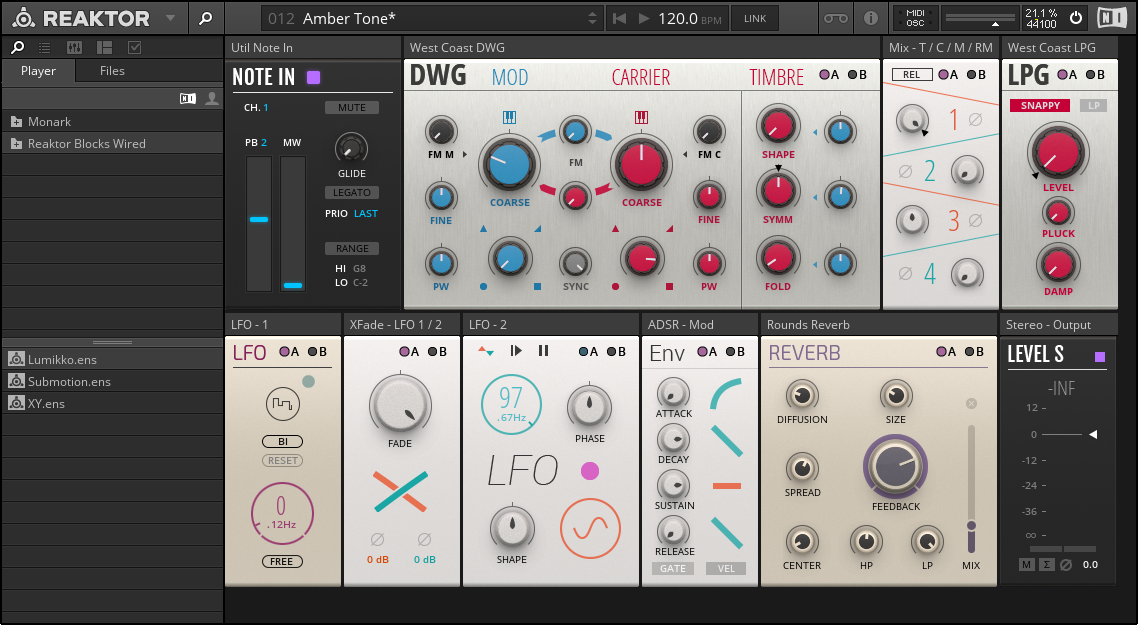Change the HI range value G8
Screen dimensions: 1138x625
[359, 269]
